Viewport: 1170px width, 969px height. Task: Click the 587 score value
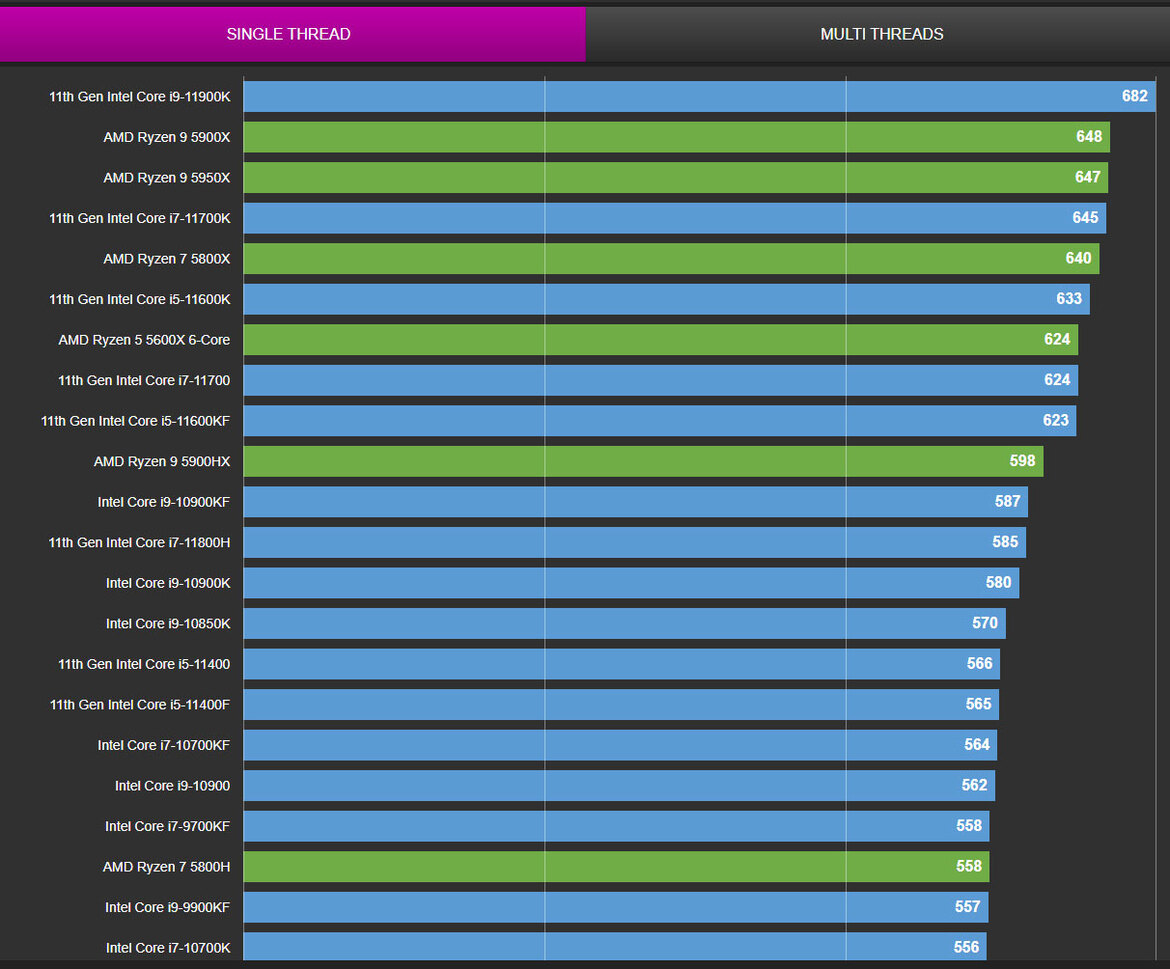coord(1007,501)
